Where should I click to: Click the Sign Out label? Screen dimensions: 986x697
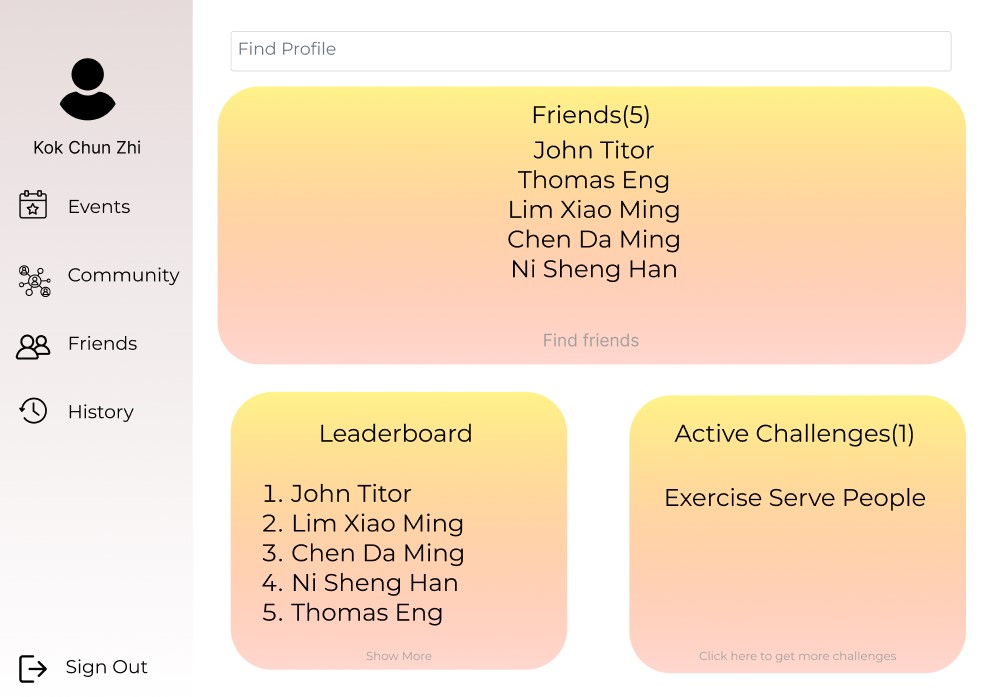tap(106, 667)
